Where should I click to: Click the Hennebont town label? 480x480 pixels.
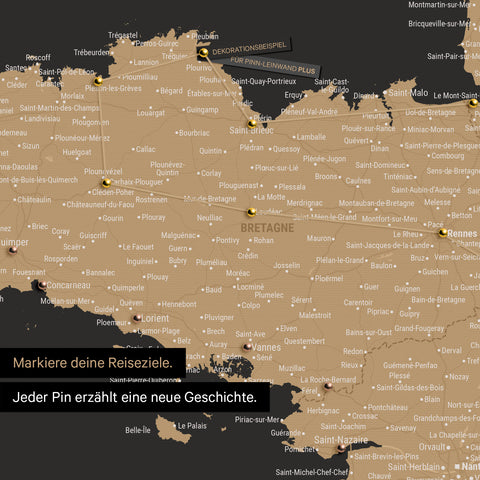pyautogui.click(x=179, y=304)
